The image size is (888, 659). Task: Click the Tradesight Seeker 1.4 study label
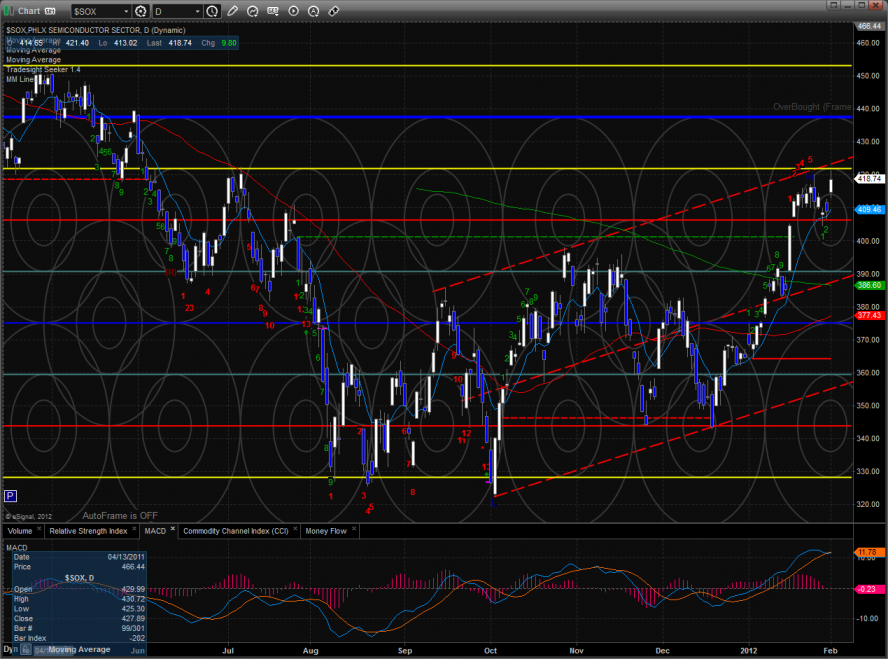click(43, 70)
